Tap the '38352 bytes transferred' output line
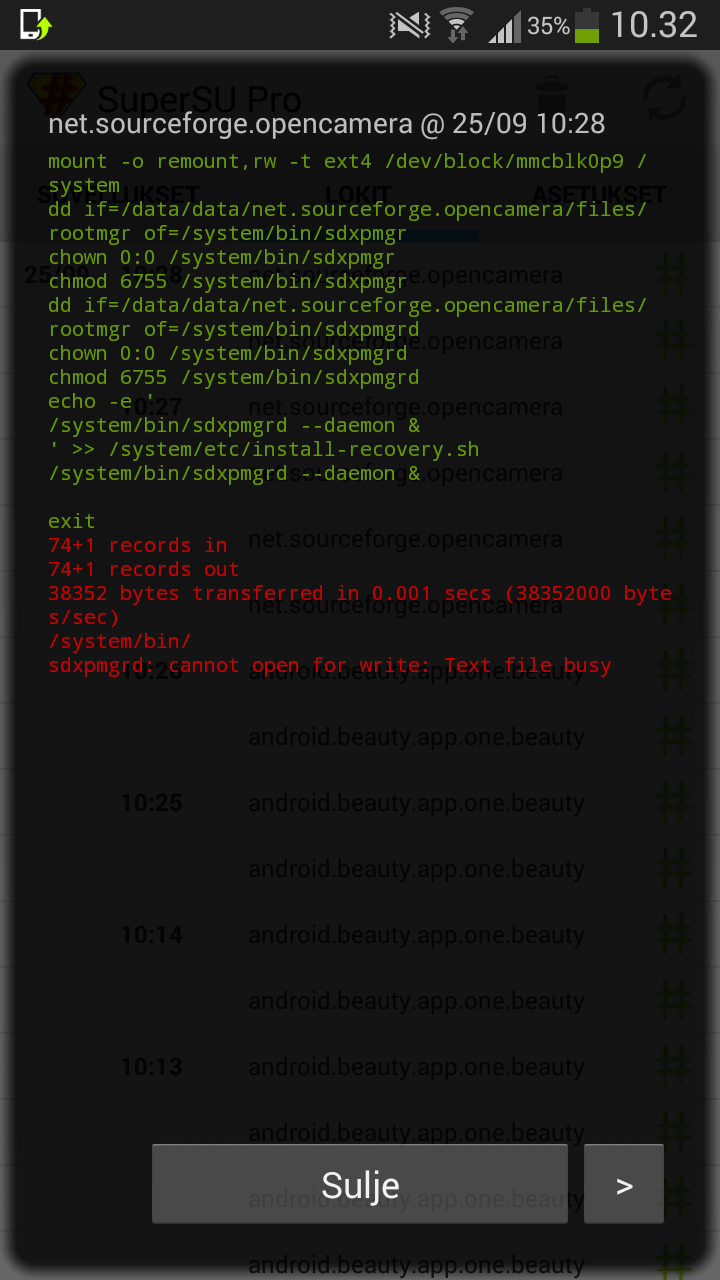 [x=360, y=605]
